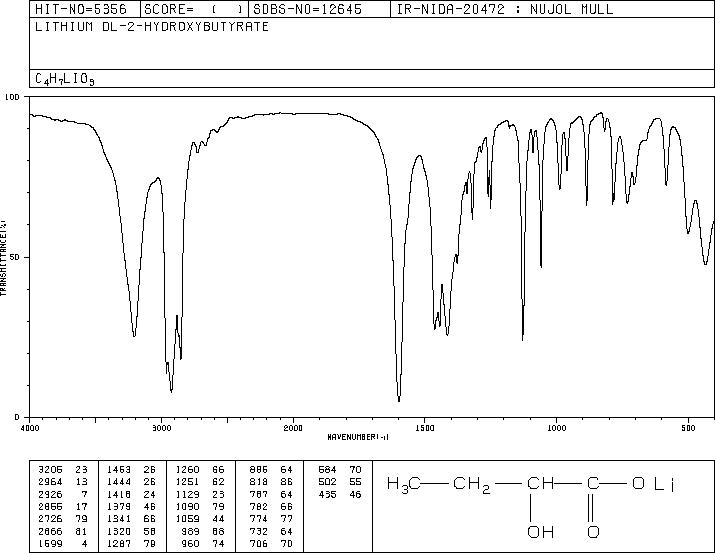This screenshot has width=715, height=553.
Task: Select the 732 peak row
Action: [x=271, y=532]
